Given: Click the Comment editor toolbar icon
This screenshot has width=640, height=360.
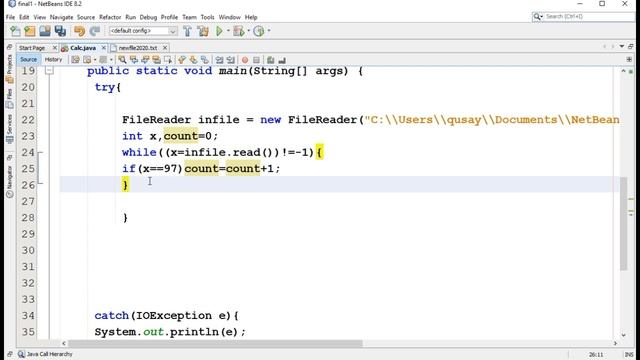Looking at the screenshot, I should [x=270, y=60].
